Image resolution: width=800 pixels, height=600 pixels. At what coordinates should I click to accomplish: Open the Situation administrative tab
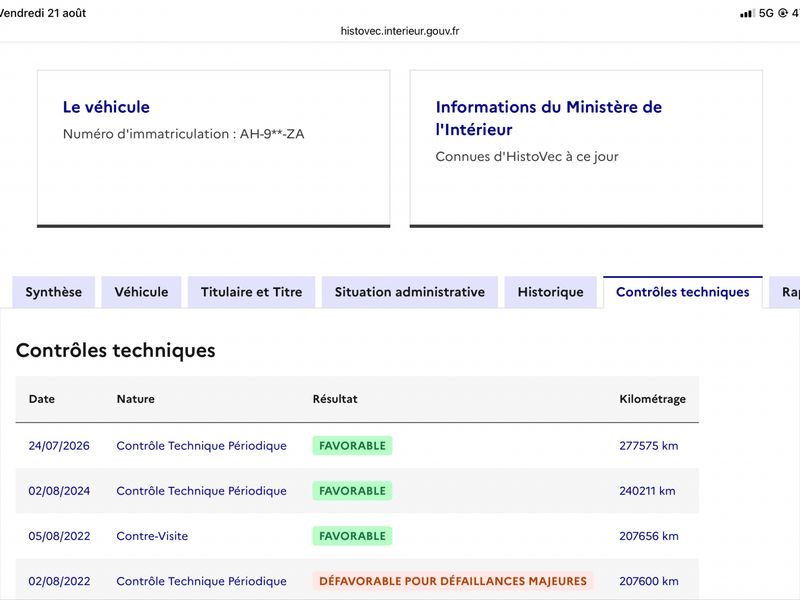(410, 292)
